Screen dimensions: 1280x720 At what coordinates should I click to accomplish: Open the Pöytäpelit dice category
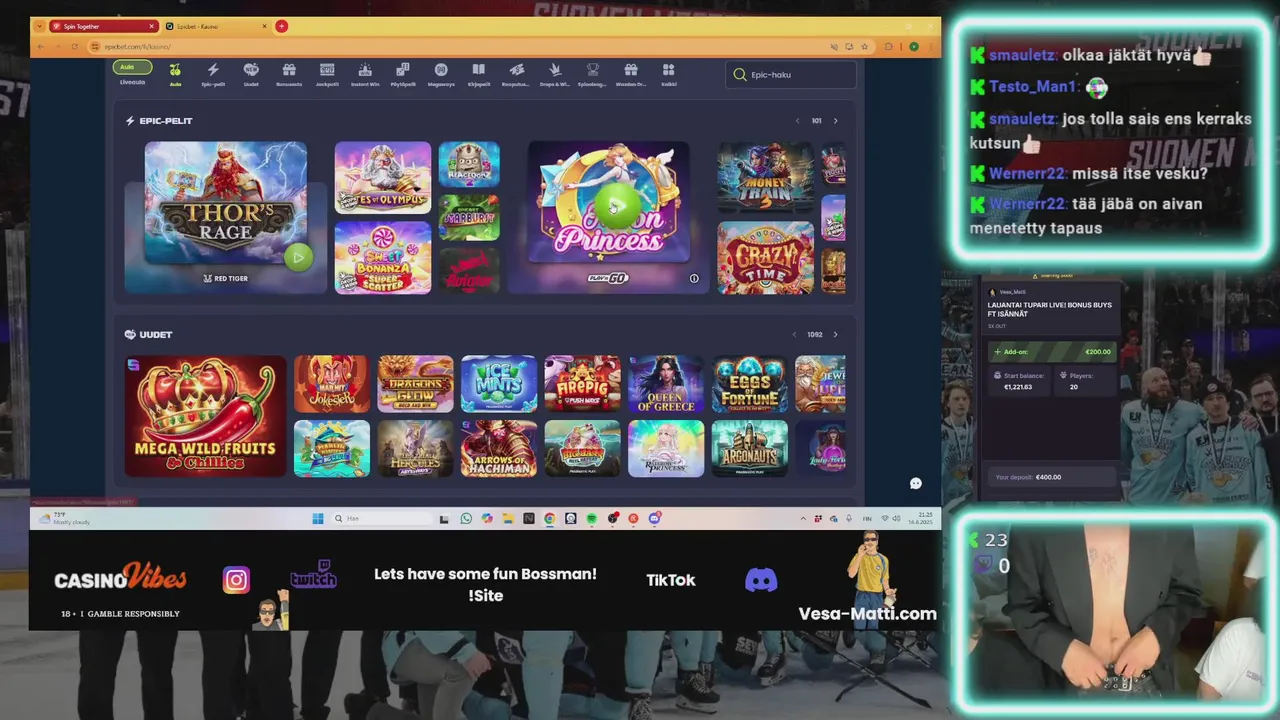[403, 74]
